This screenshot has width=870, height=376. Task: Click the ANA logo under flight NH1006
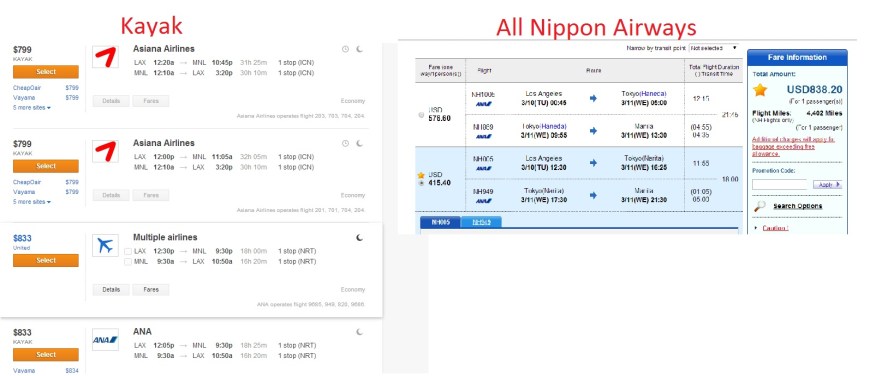(483, 104)
